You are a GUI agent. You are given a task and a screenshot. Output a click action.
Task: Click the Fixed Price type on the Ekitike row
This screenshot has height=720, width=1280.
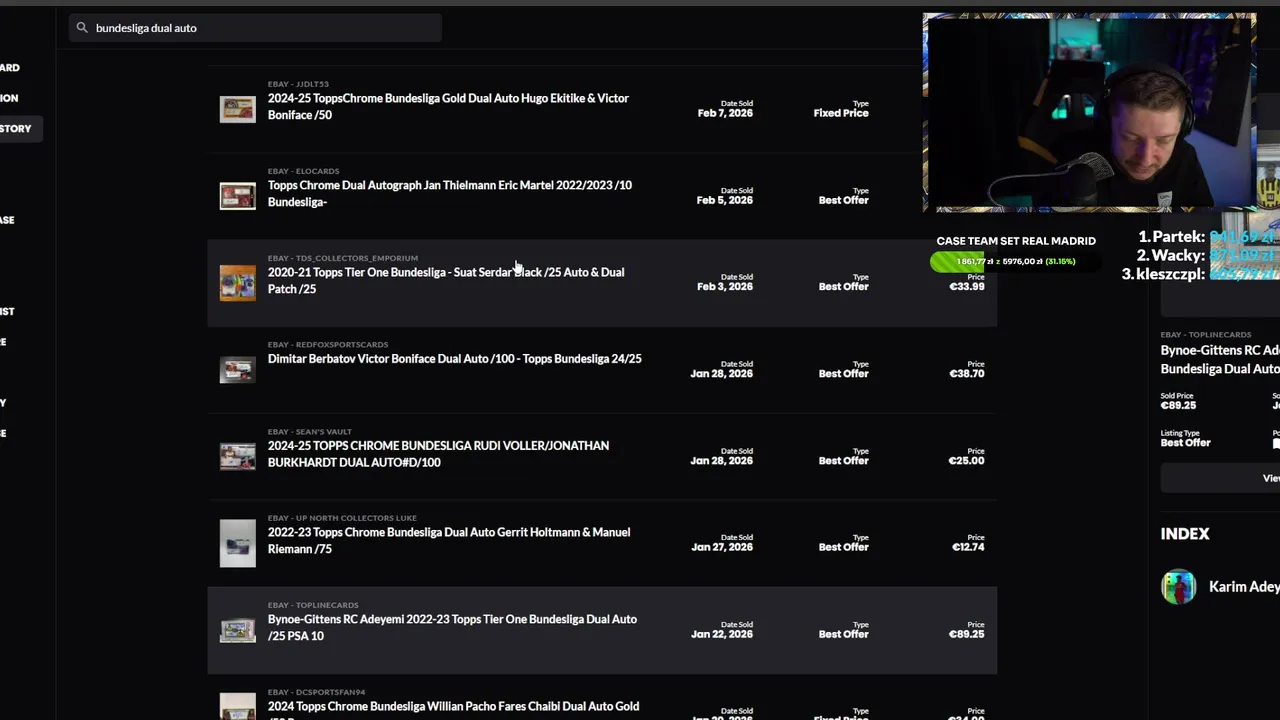click(x=841, y=113)
